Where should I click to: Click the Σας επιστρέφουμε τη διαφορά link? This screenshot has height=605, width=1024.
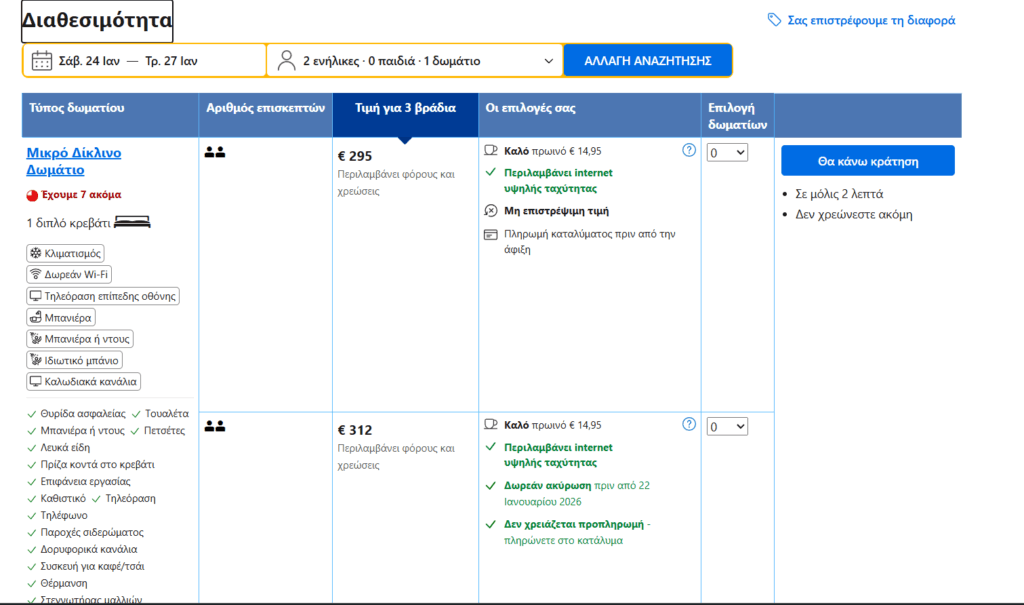(871, 20)
